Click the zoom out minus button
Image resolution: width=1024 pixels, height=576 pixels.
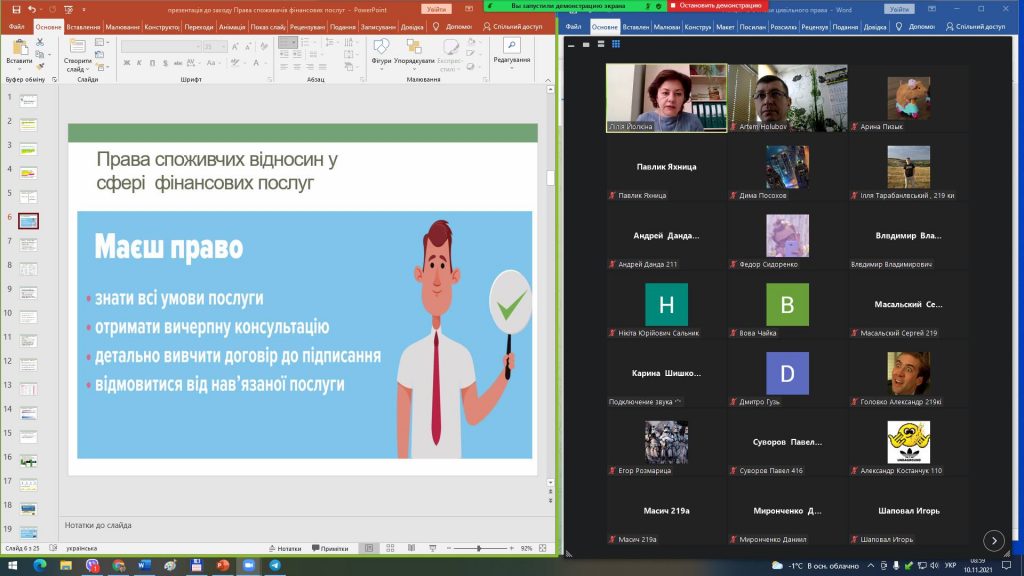pos(449,549)
